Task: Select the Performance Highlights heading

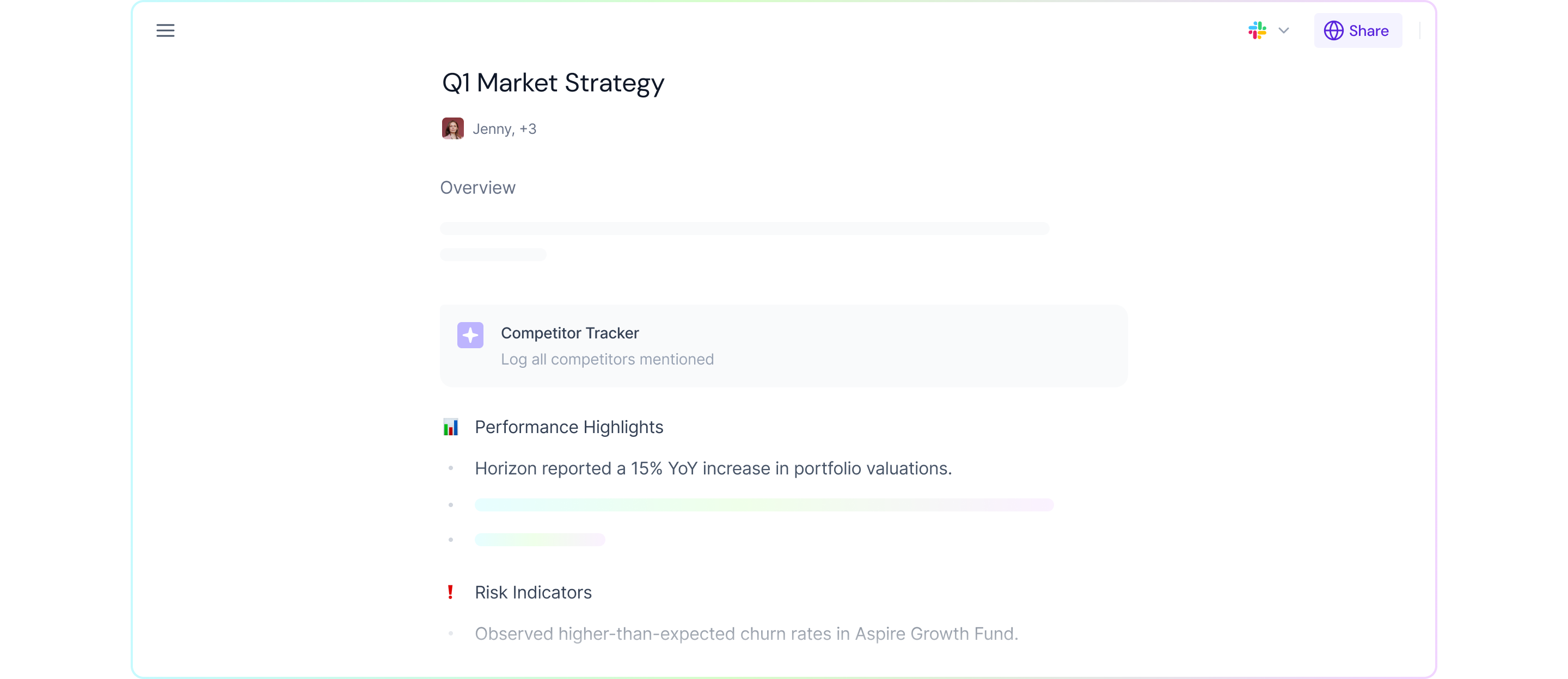Action: click(x=568, y=427)
